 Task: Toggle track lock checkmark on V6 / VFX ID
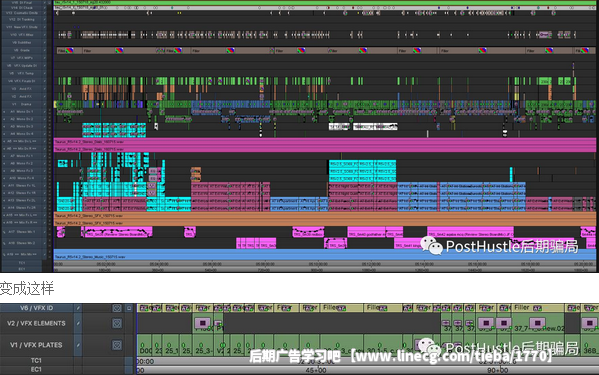[78, 308]
